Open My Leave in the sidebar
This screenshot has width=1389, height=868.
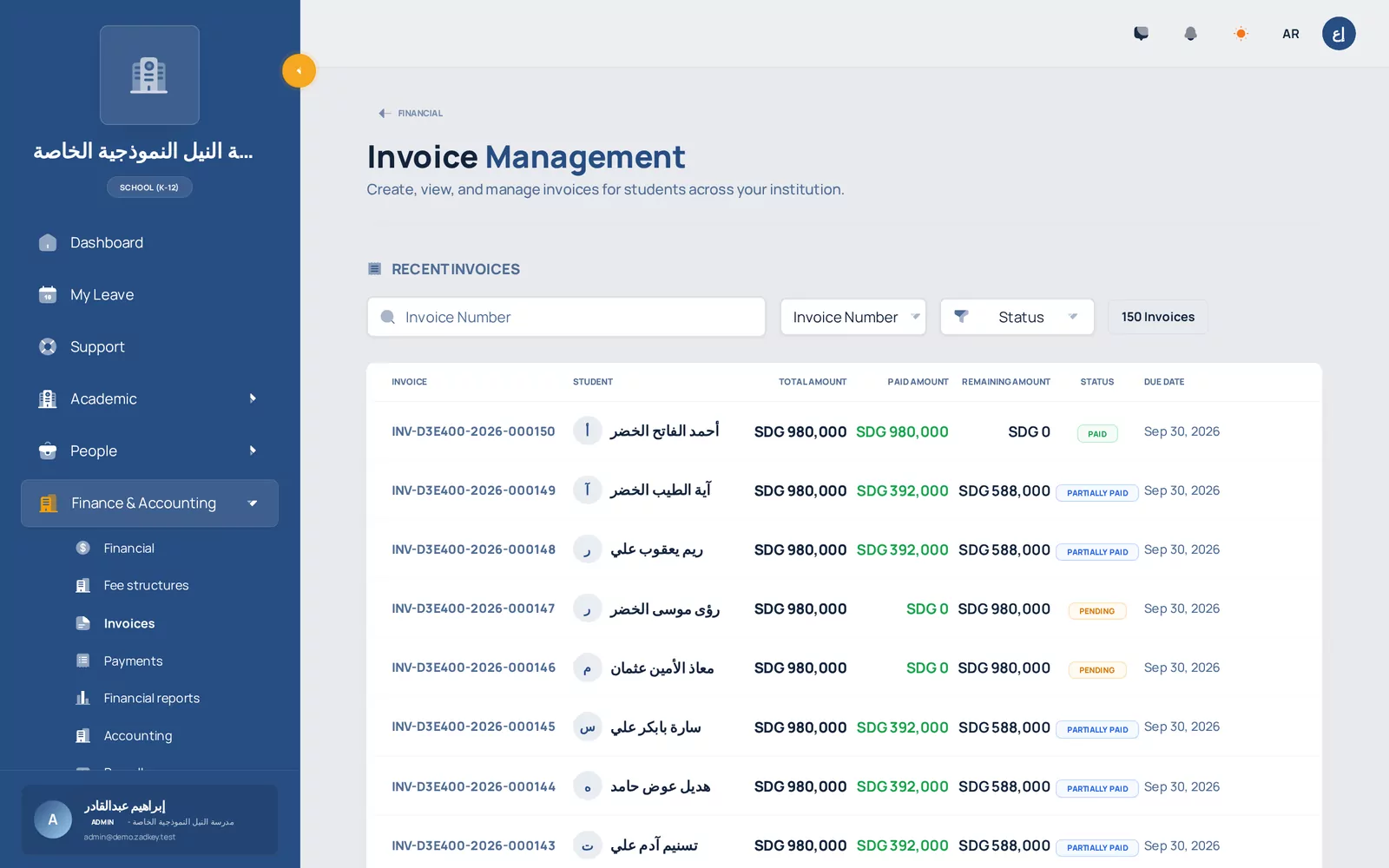[x=149, y=295]
